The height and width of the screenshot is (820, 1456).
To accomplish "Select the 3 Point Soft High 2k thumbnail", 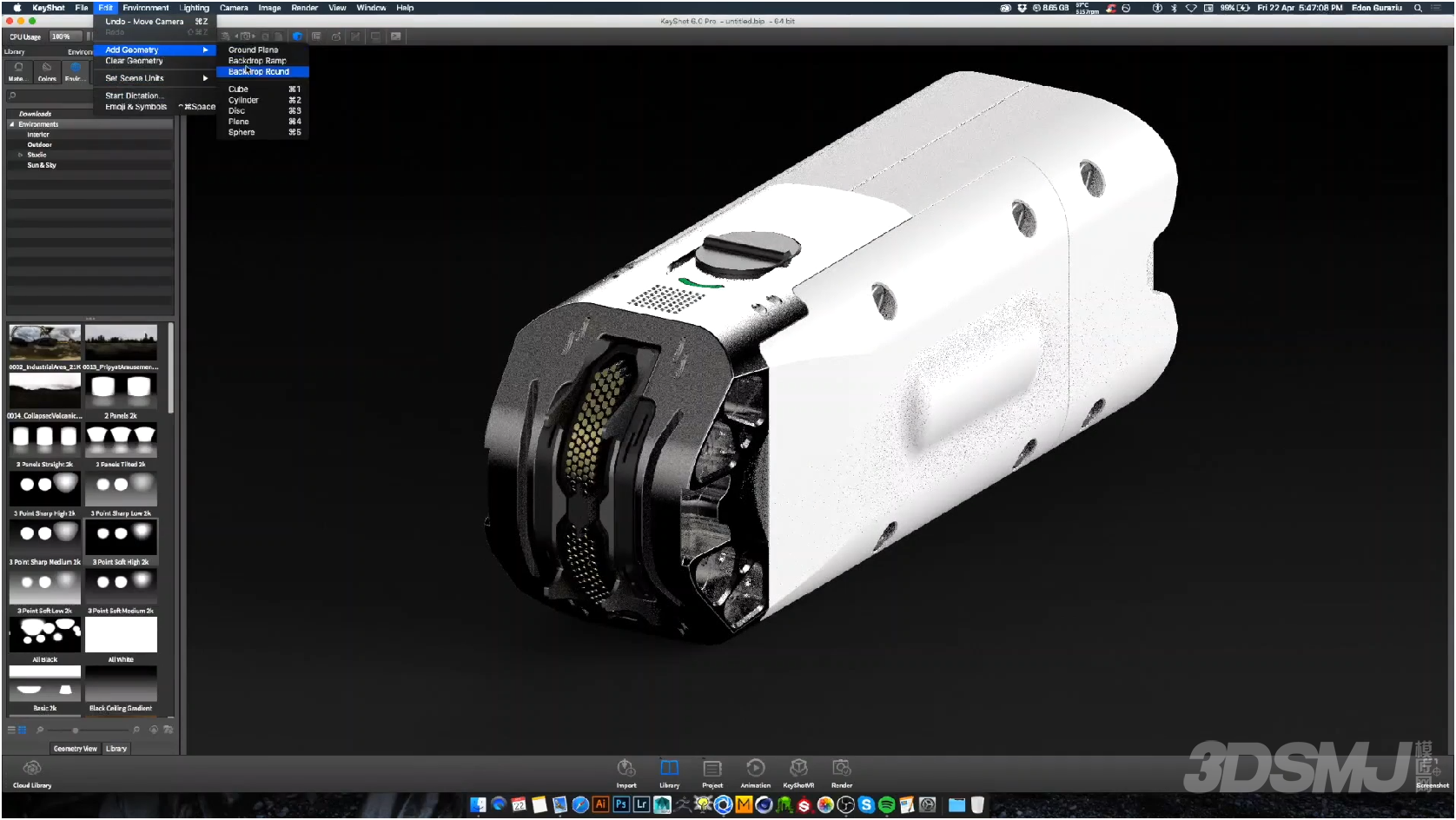I will pyautogui.click(x=121, y=538).
